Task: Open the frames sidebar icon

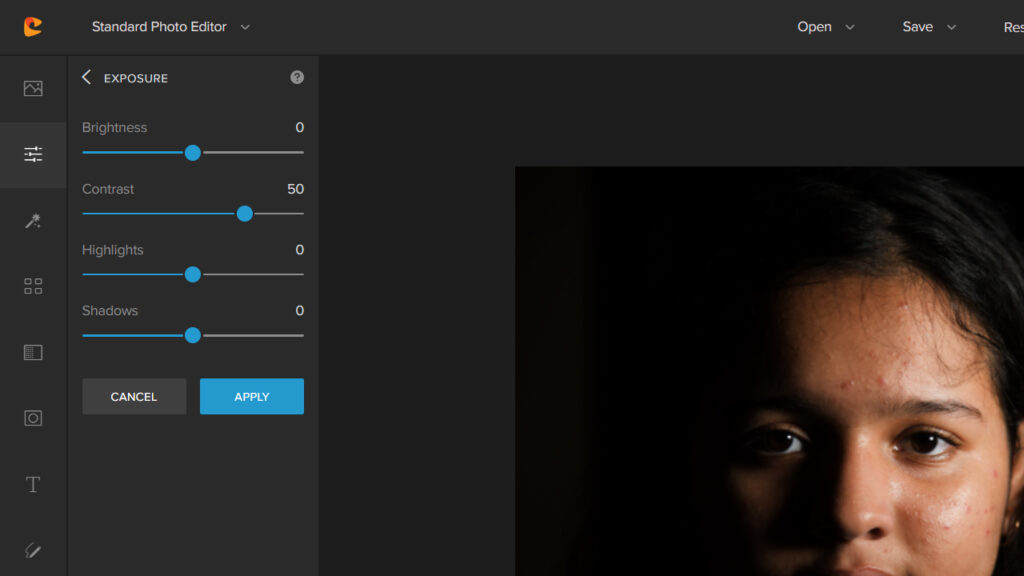Action: [33, 418]
